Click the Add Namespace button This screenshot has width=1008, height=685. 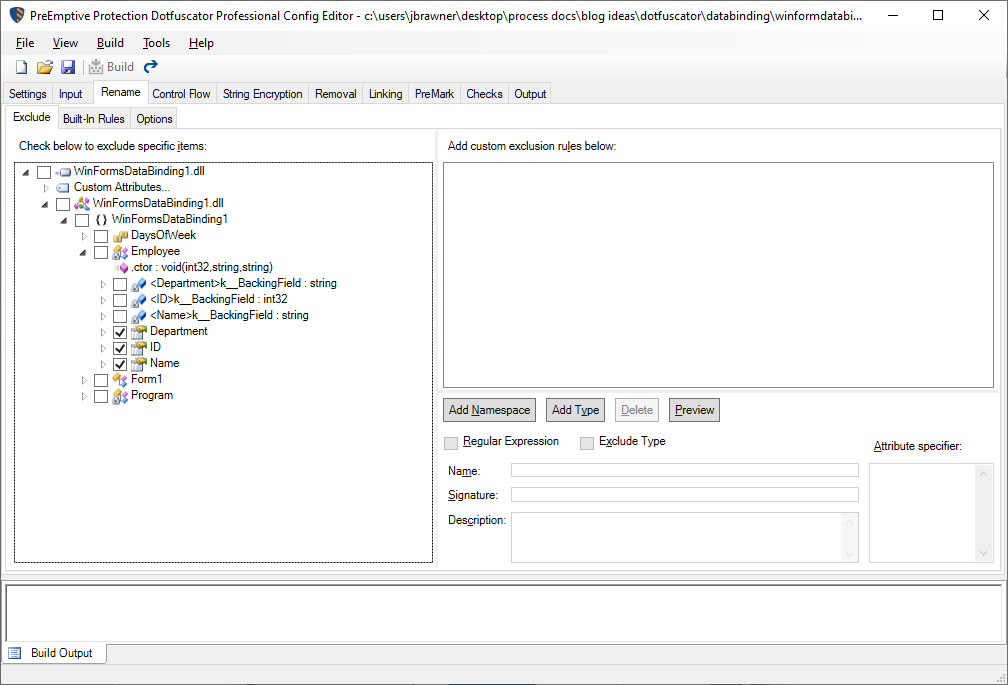(489, 410)
